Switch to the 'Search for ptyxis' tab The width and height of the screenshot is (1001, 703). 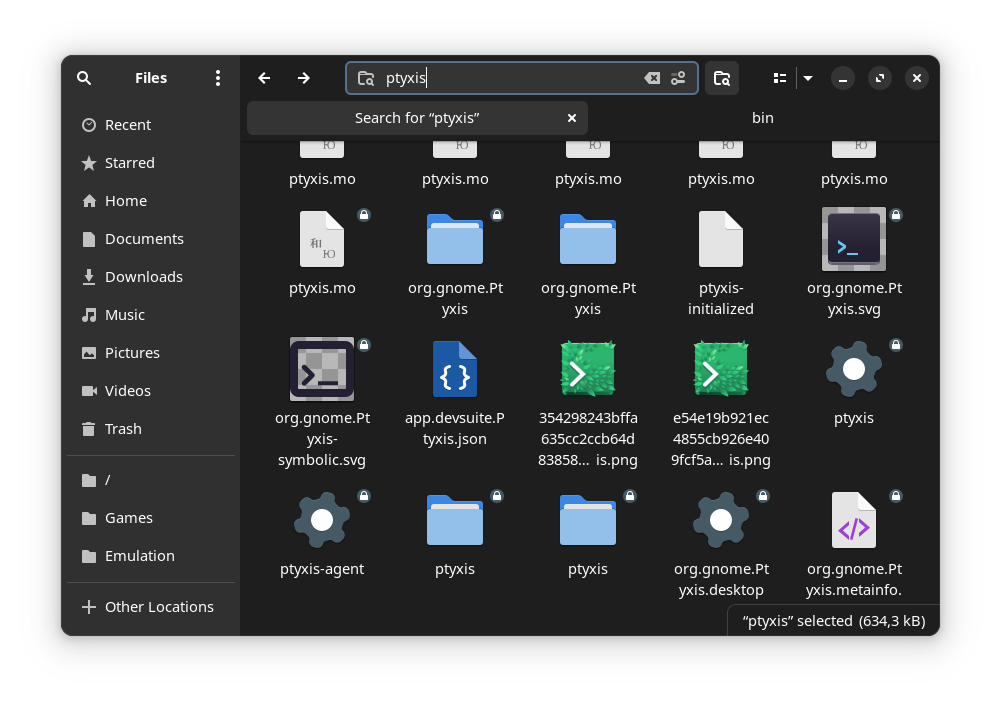tap(417, 118)
